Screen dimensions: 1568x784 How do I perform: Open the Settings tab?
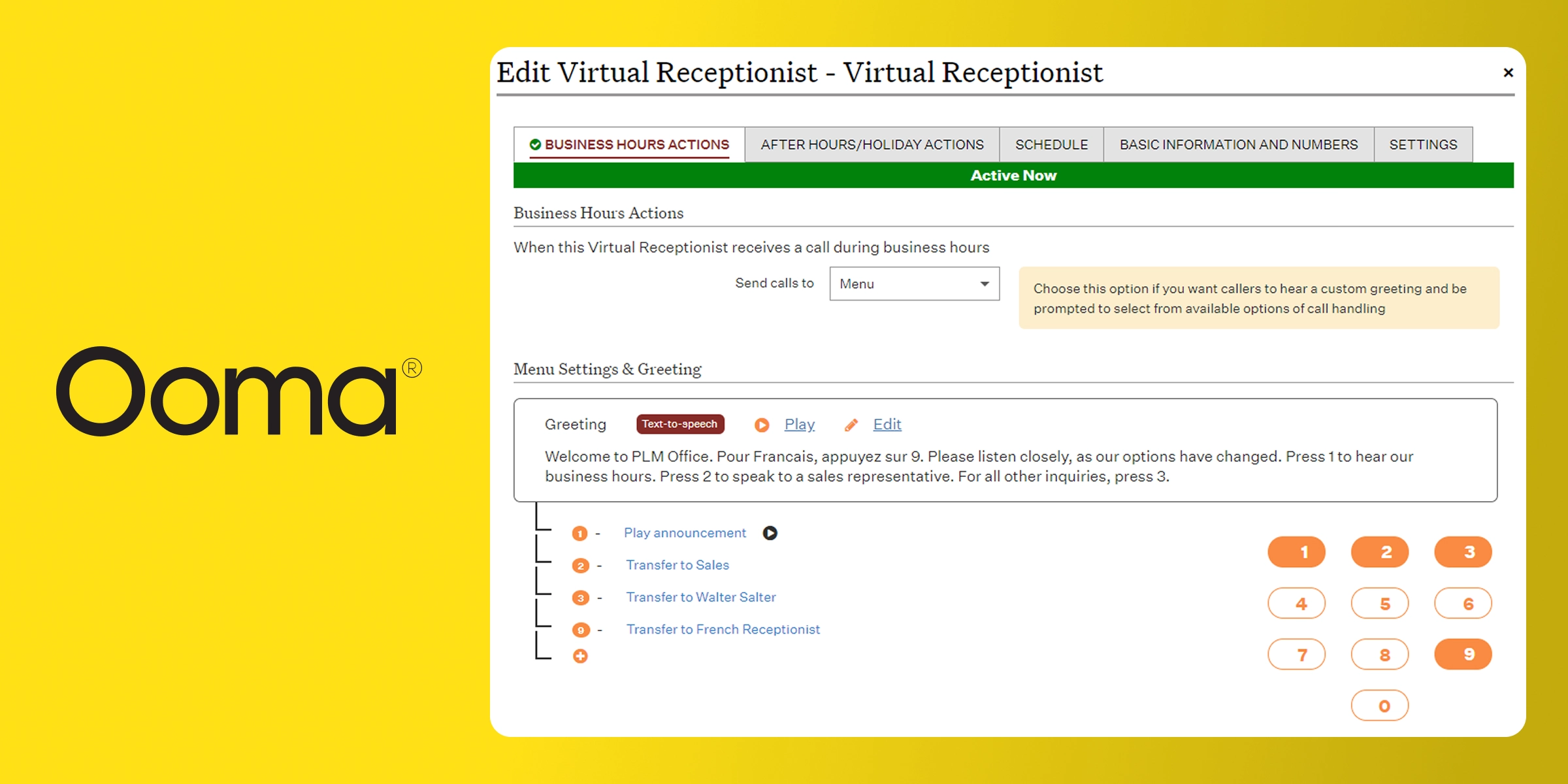1424,144
